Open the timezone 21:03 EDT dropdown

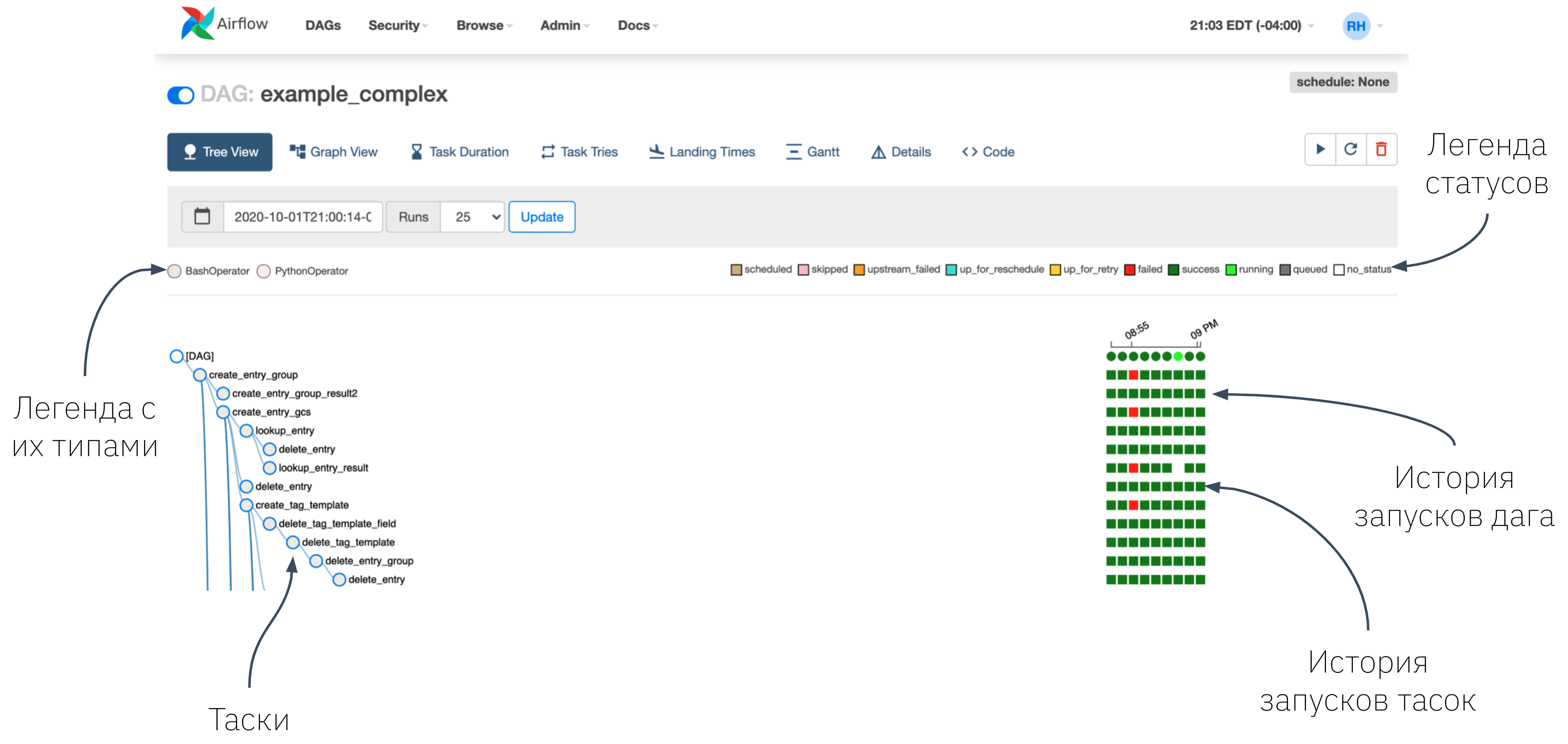click(x=1251, y=26)
